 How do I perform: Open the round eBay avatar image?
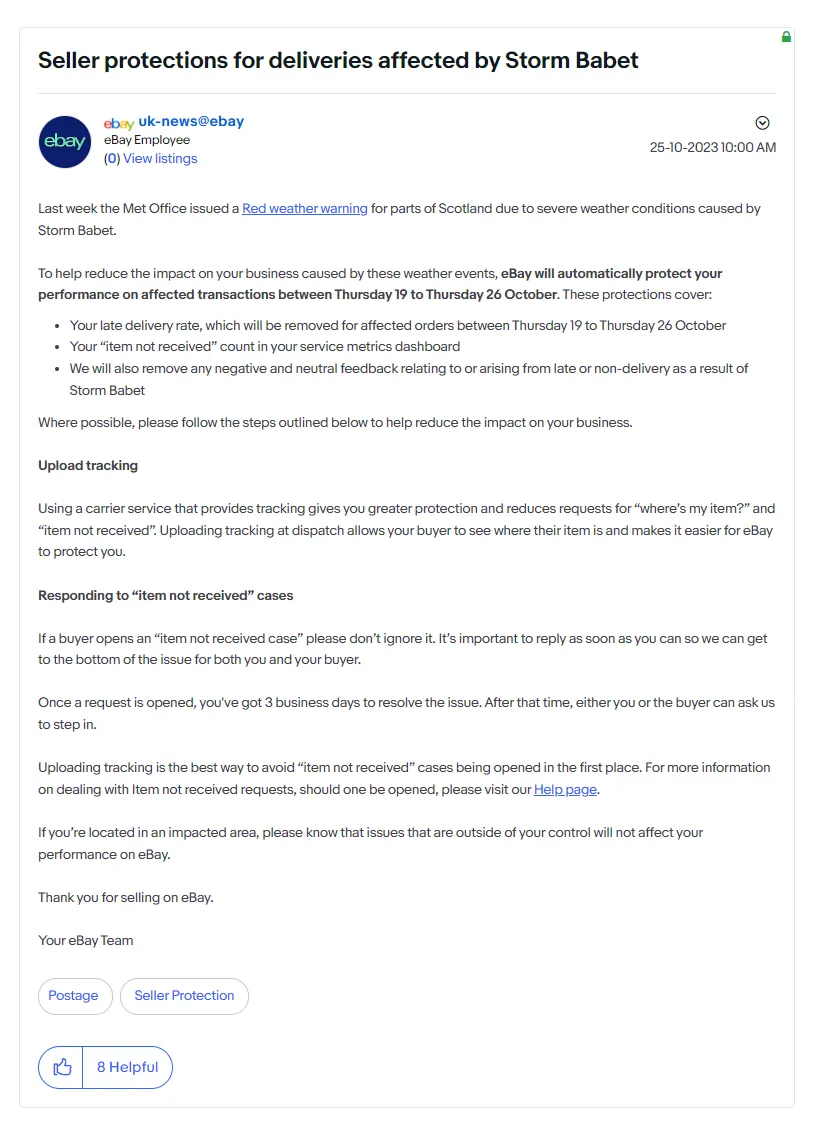point(65,142)
